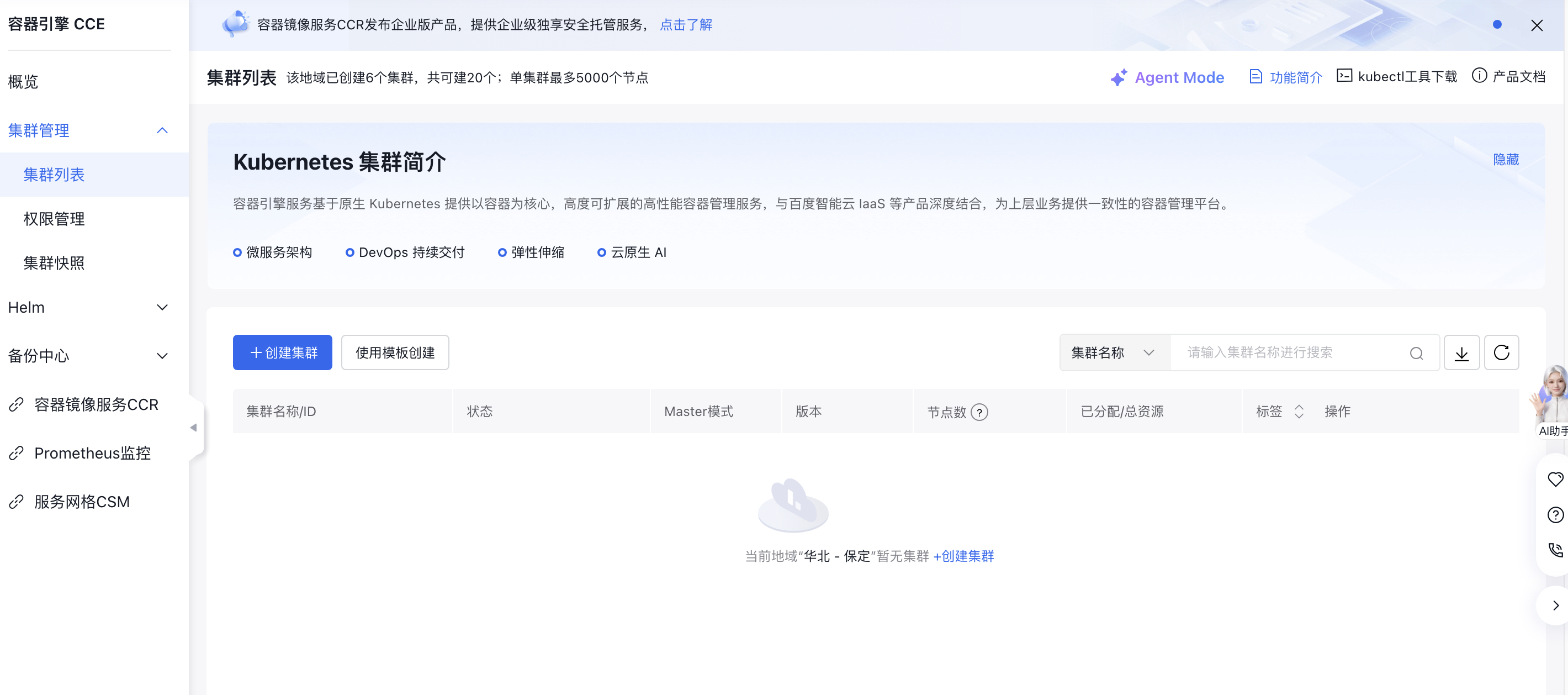The width and height of the screenshot is (1568, 695).
Task: Close the CCR announcement banner
Action: coord(1537,25)
